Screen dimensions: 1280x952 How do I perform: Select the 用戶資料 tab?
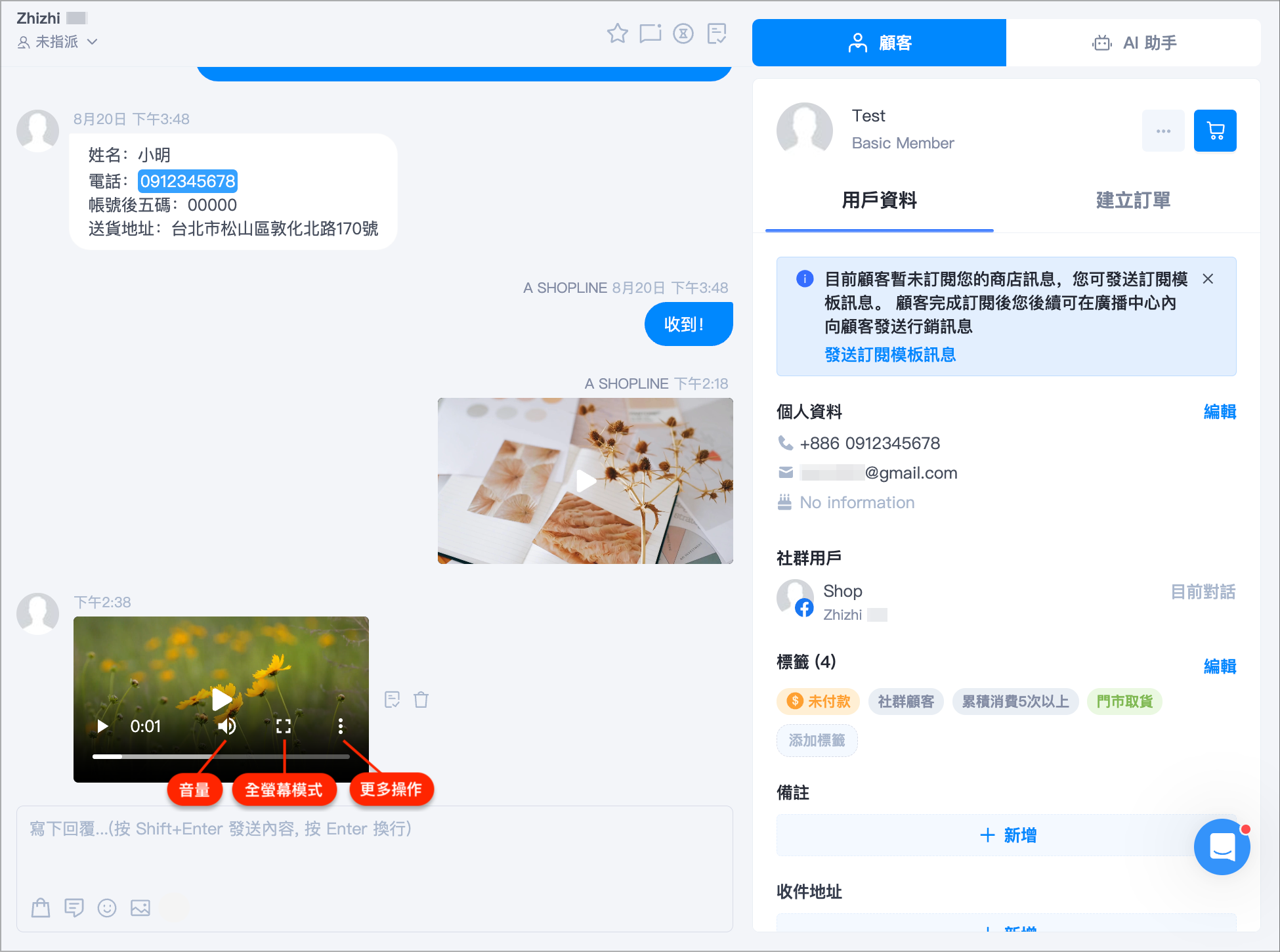[879, 200]
